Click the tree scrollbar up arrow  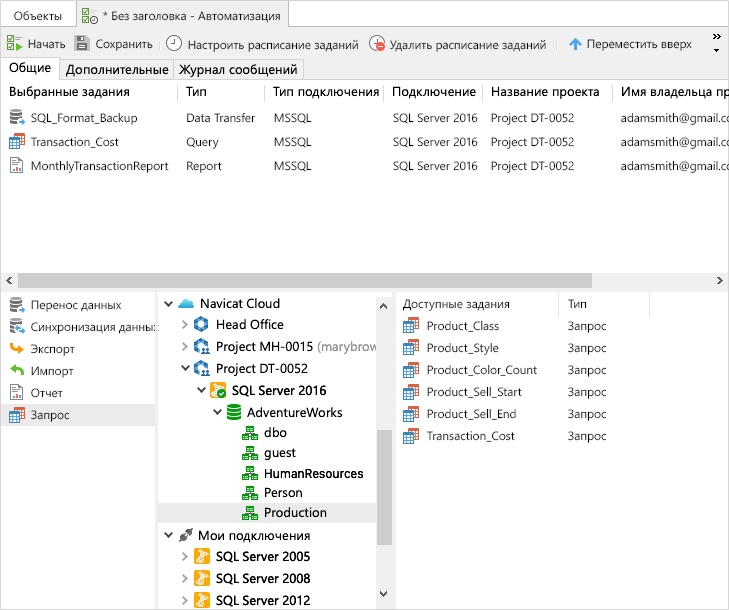[x=384, y=306]
